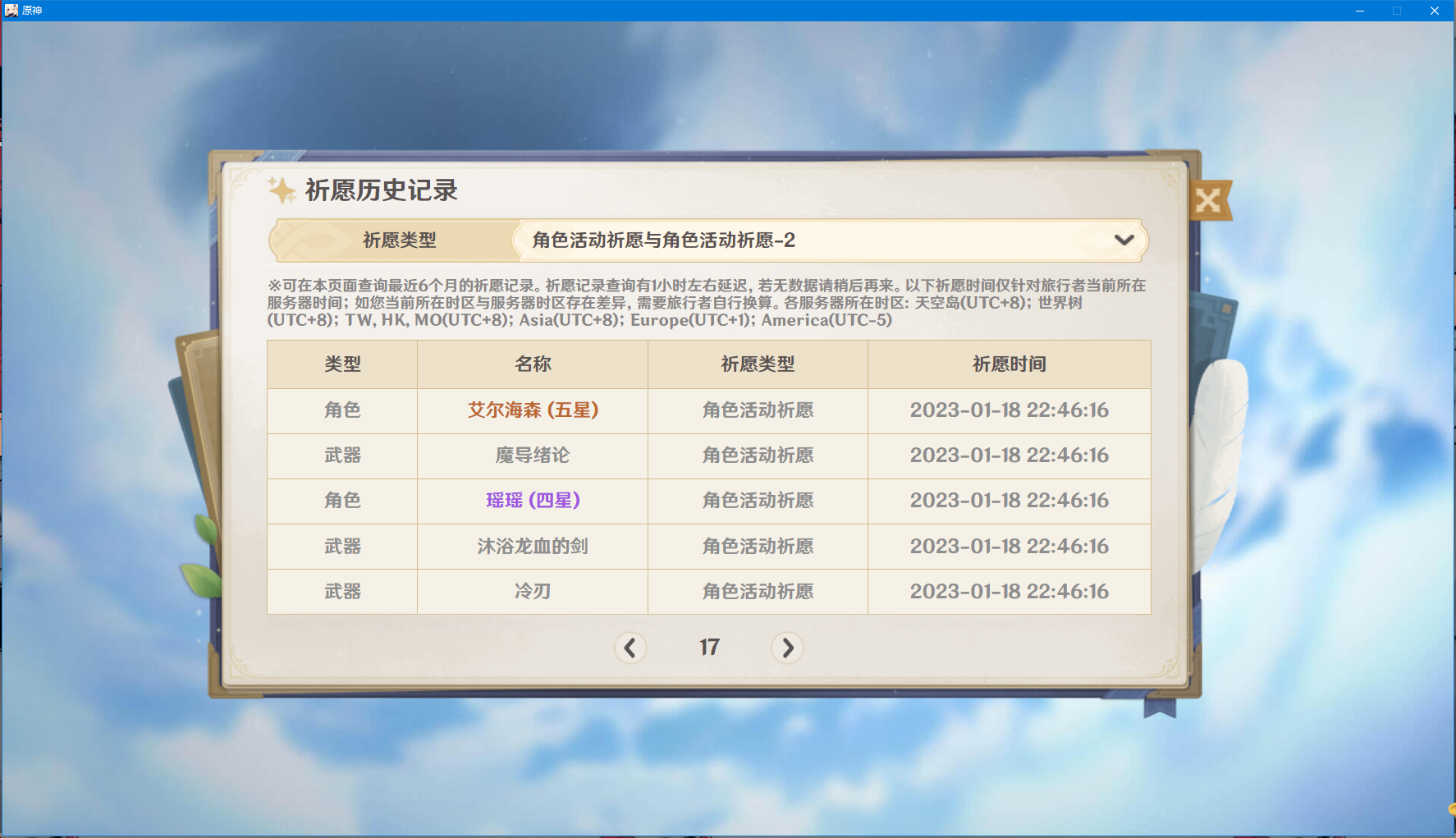
Task: Click the blue bookmark ribbon below panel
Action: coord(1160,707)
